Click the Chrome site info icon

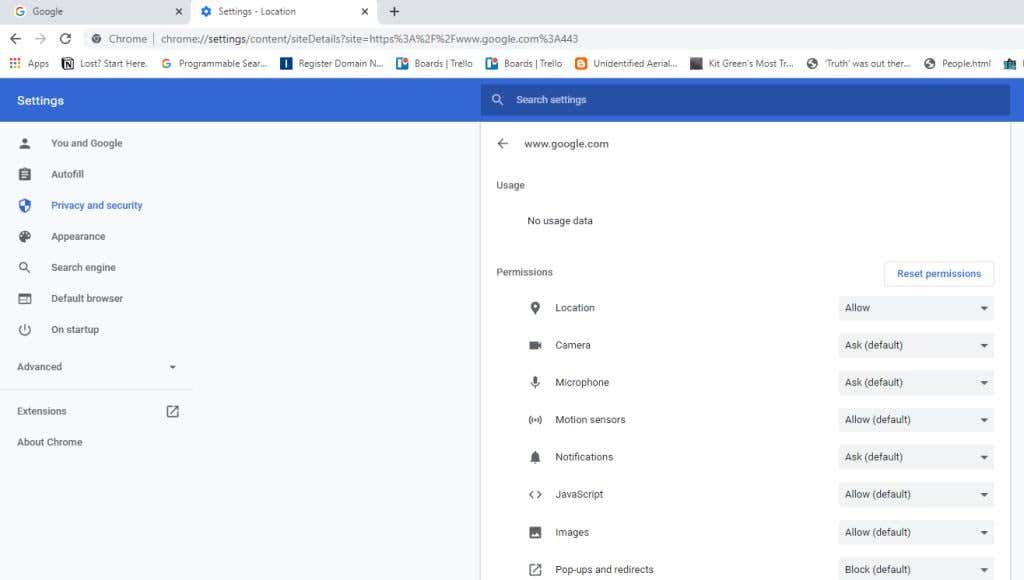(97, 39)
